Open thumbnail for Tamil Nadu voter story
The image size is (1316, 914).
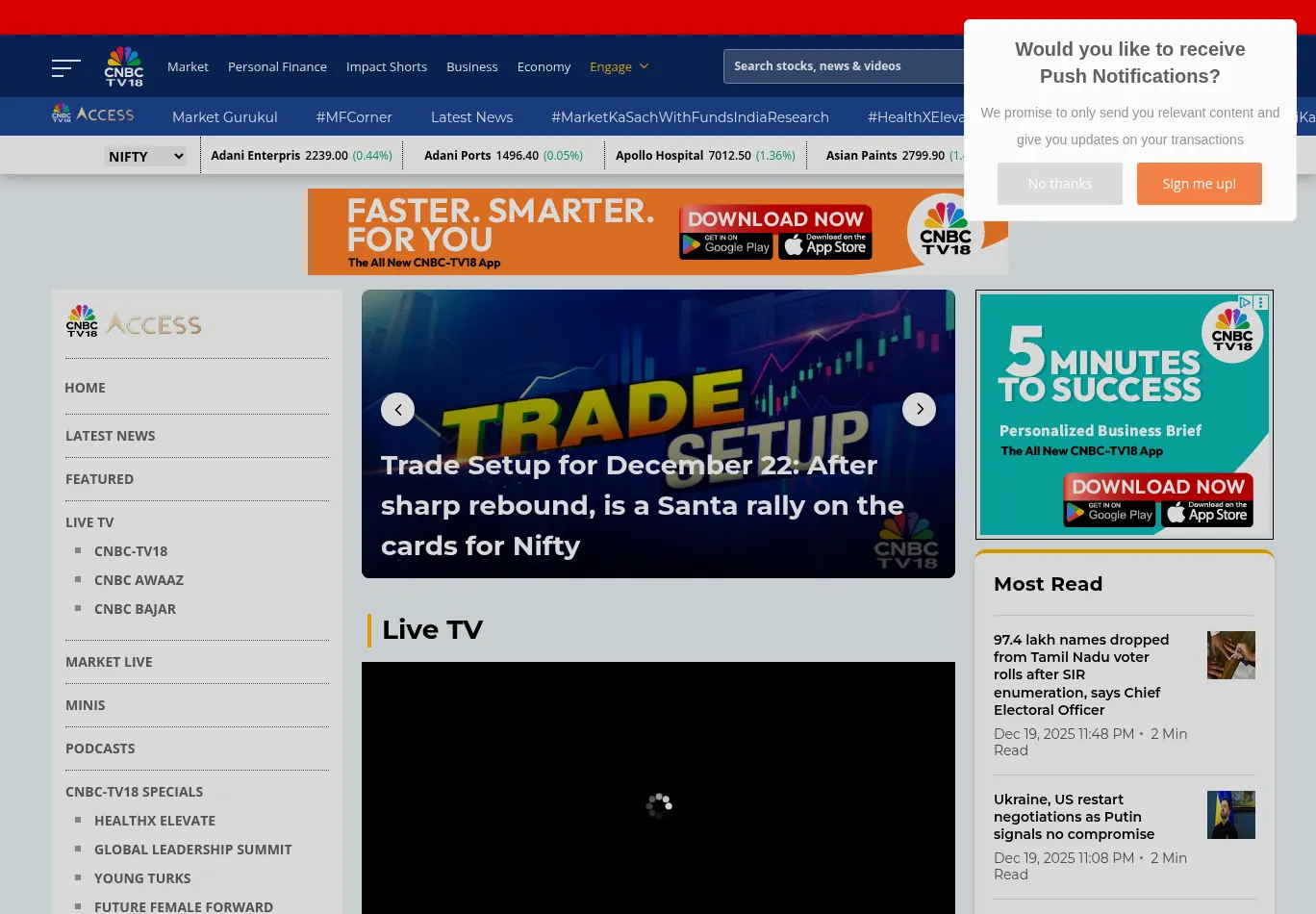pyautogui.click(x=1230, y=655)
